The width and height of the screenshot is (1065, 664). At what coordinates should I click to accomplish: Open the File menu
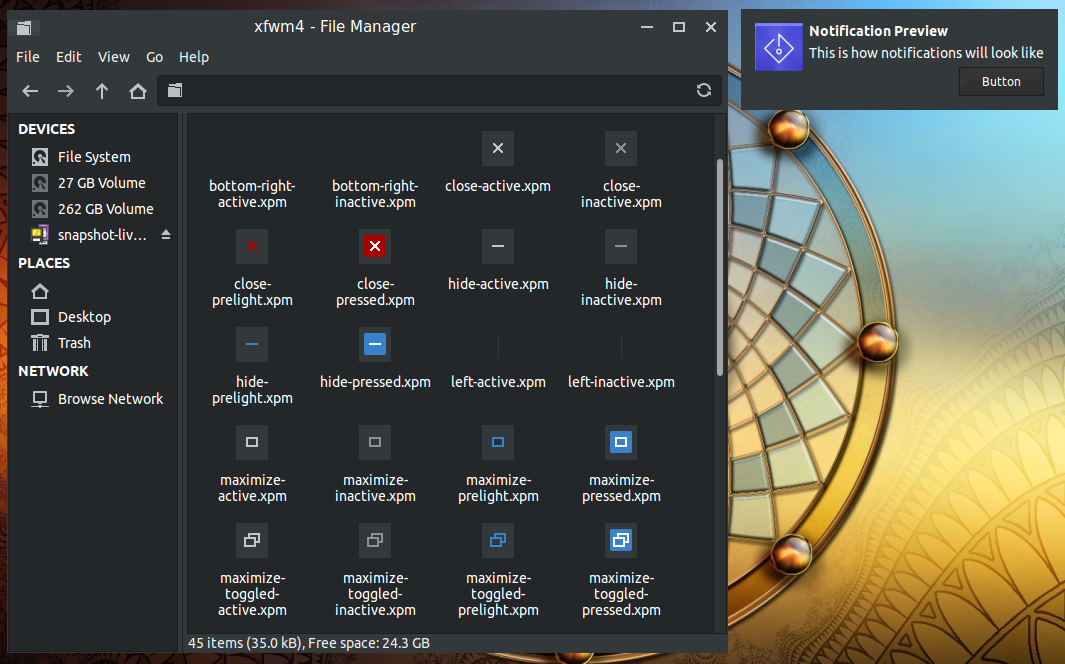point(28,57)
